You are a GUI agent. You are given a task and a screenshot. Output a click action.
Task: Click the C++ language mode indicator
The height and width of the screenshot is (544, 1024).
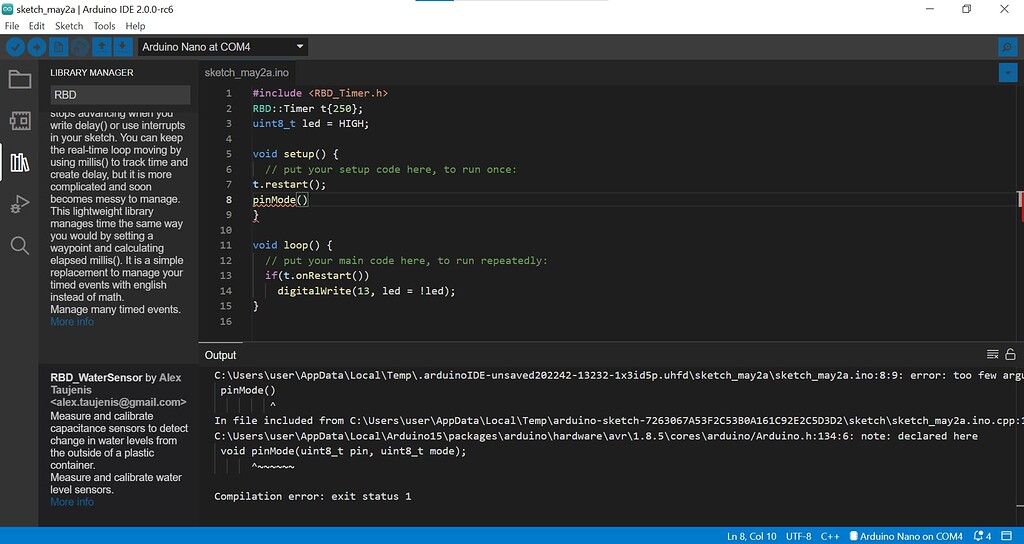(830, 536)
